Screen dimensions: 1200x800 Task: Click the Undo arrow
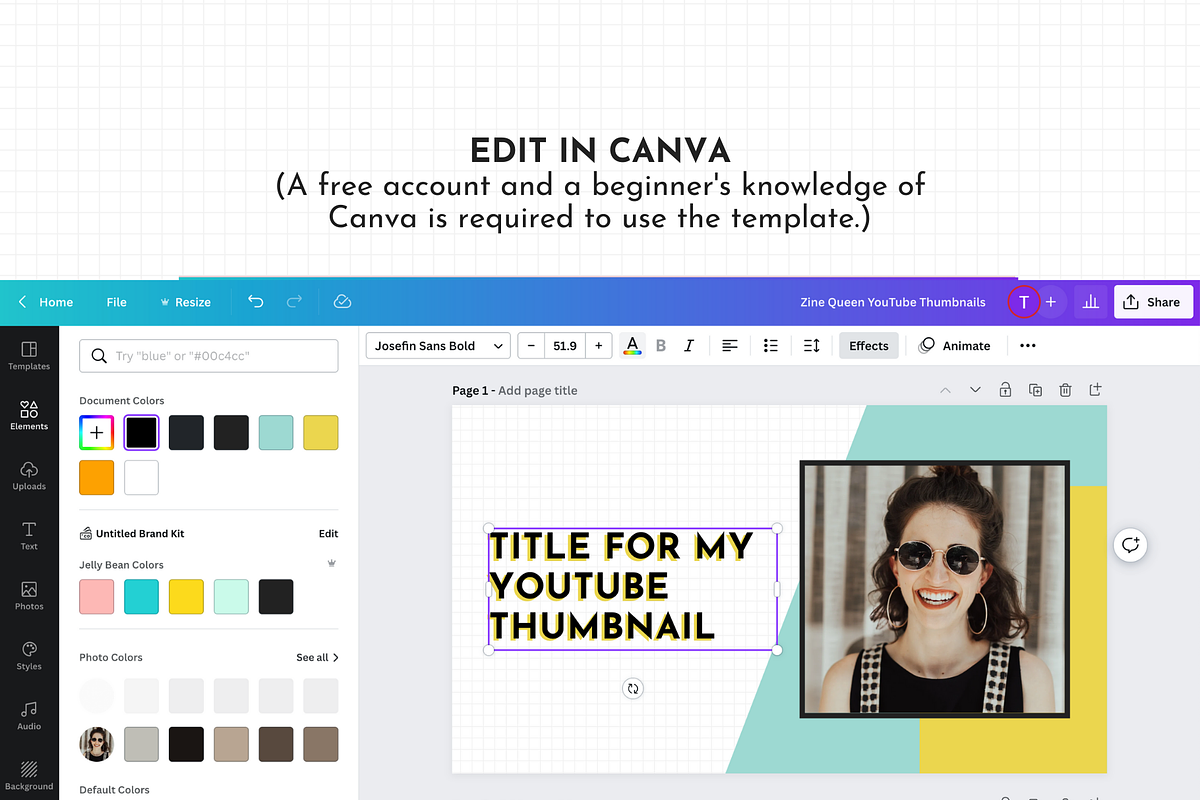[256, 301]
